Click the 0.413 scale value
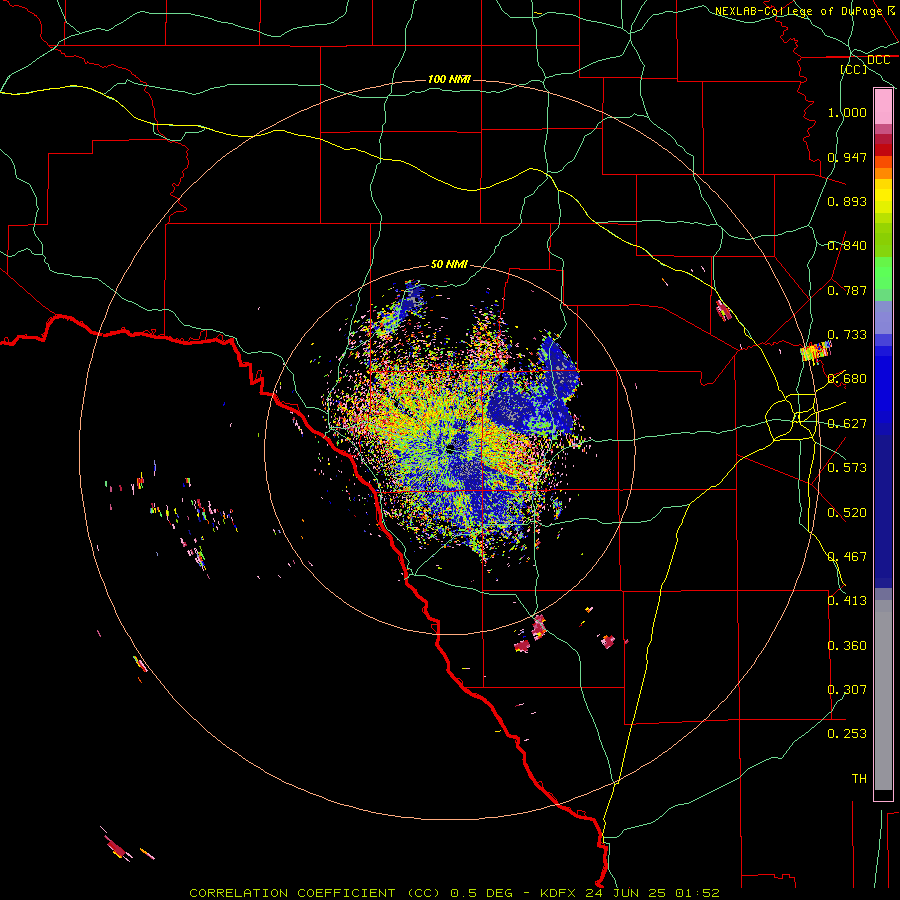This screenshot has width=900, height=900. tap(847, 601)
